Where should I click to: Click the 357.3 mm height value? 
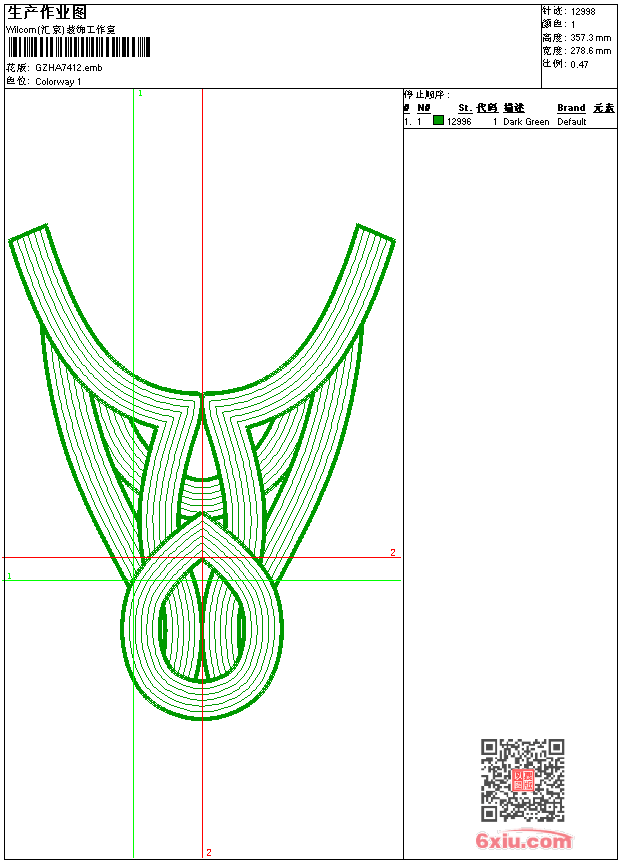[590, 38]
